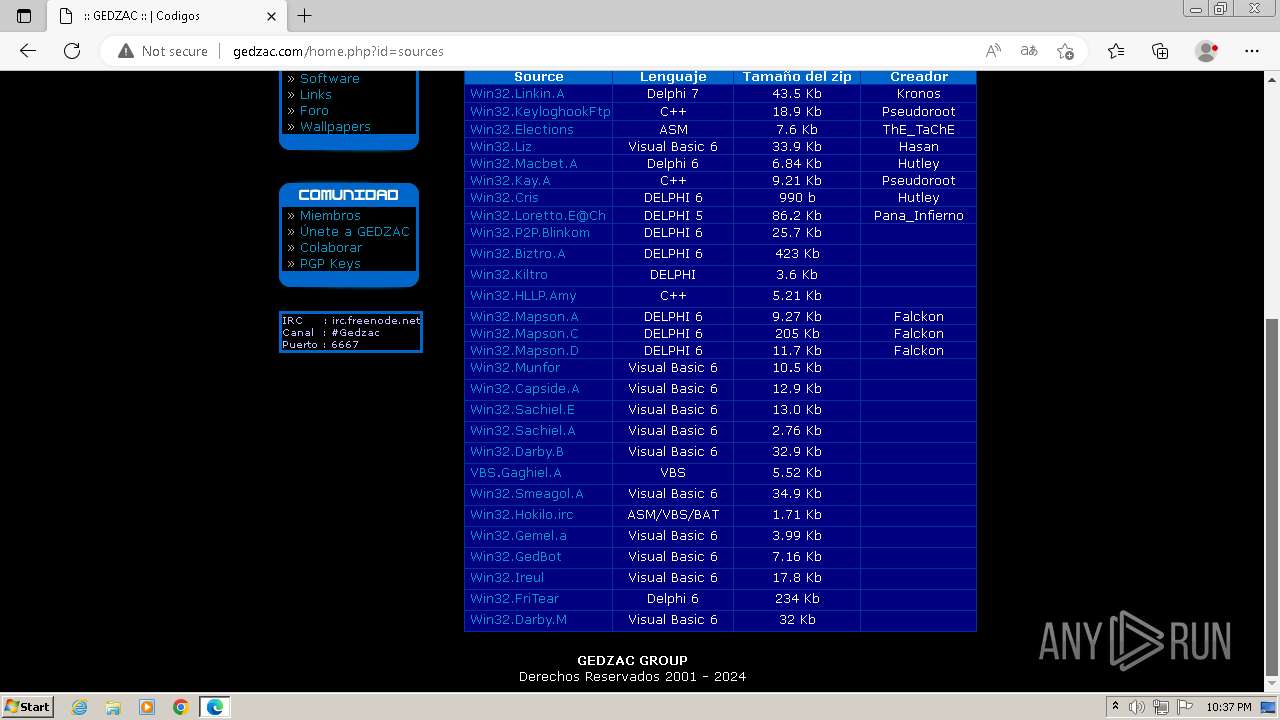The width and height of the screenshot is (1280, 720).
Task: Open the Win32.Mapson.C source link
Action: (524, 333)
